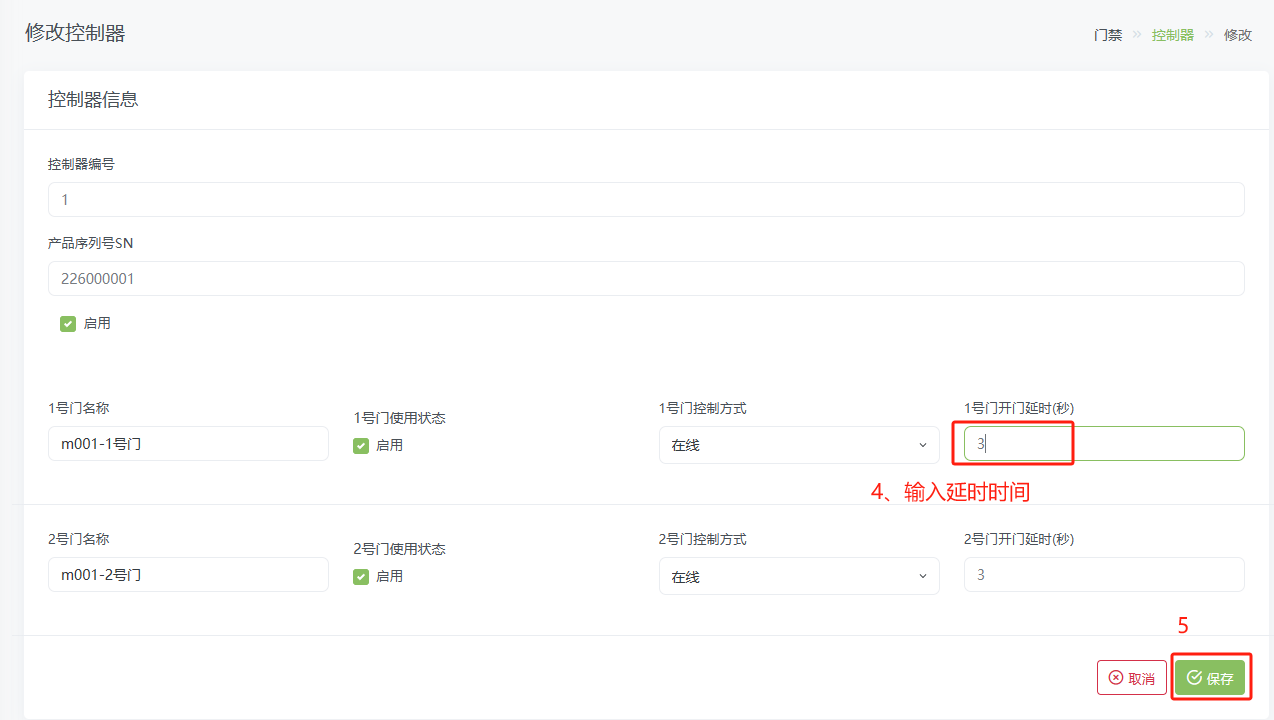Image resolution: width=1274 pixels, height=720 pixels.
Task: Click the 2号门名称 label
Action: [78, 539]
